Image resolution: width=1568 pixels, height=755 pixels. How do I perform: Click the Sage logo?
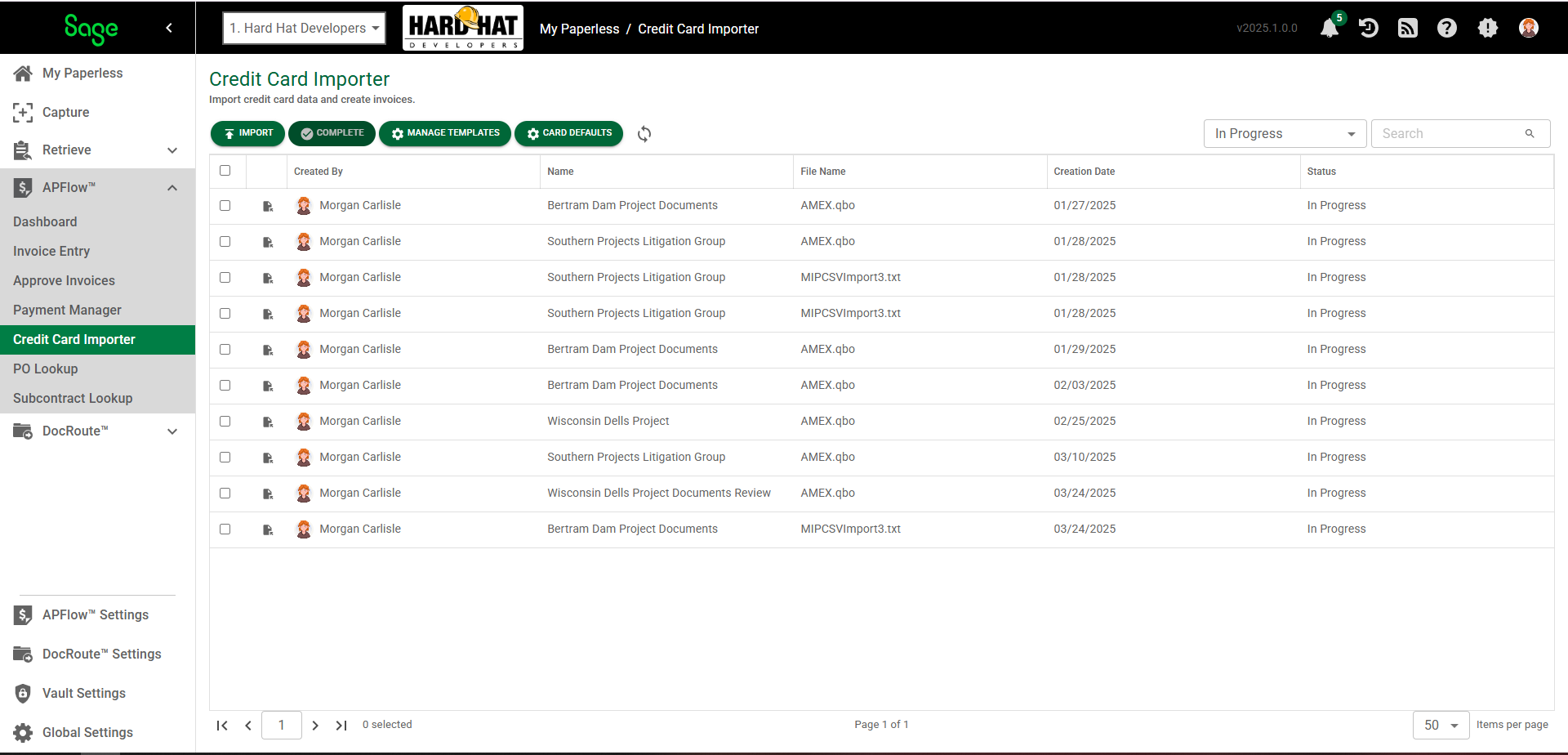(x=91, y=29)
